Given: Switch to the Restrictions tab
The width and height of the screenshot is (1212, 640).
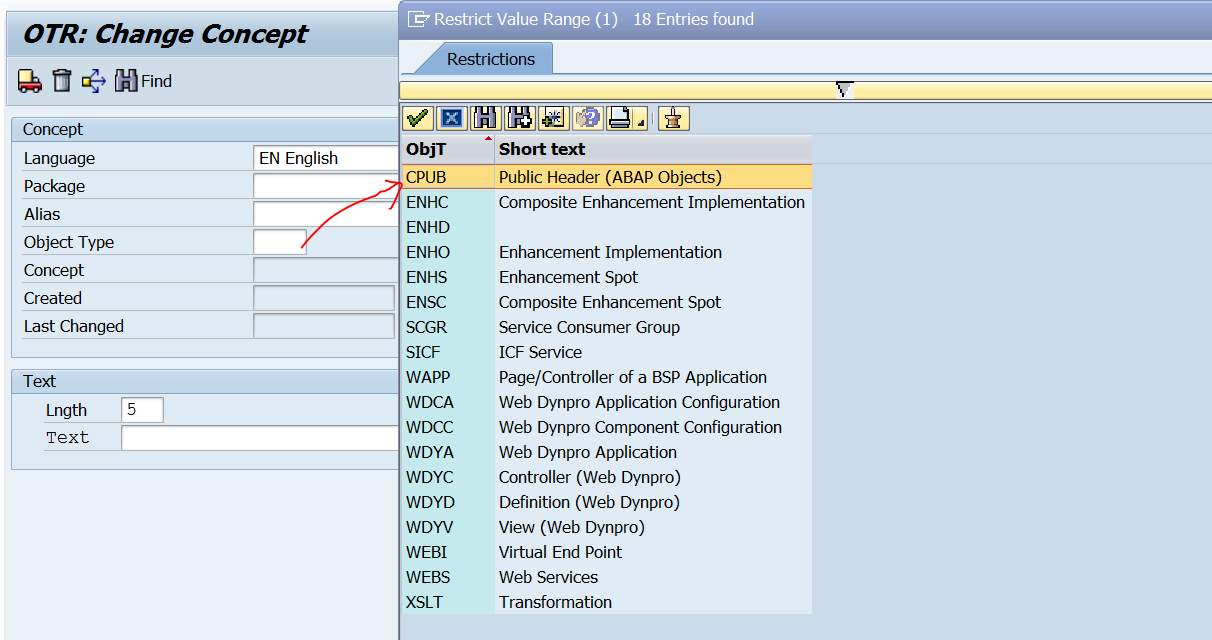Looking at the screenshot, I should (490, 59).
